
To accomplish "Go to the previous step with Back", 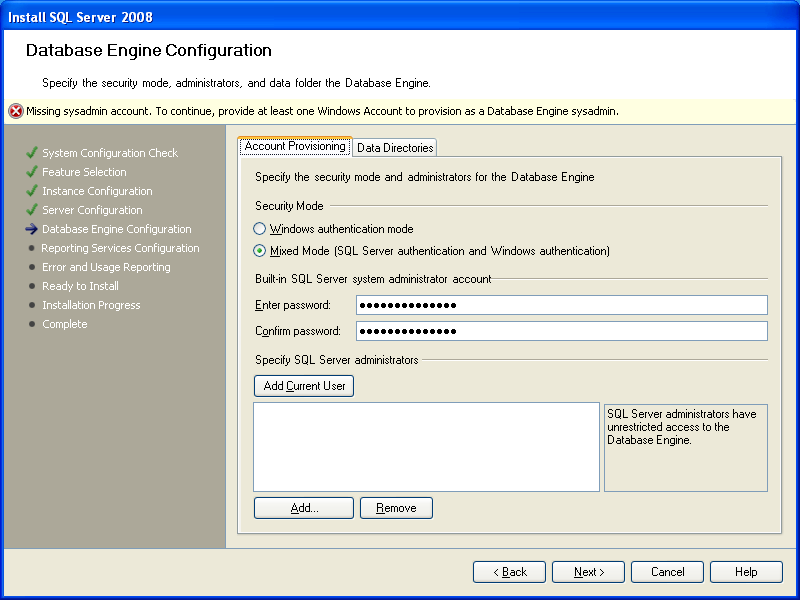I will [x=509, y=572].
